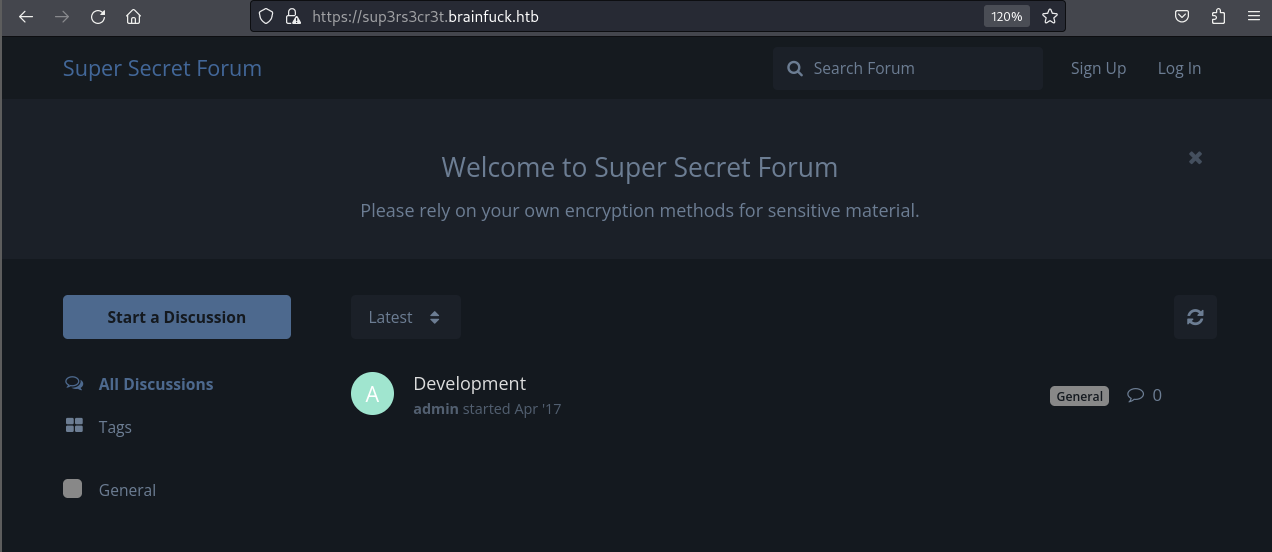The width and height of the screenshot is (1272, 552).
Task: Reload the current page
Action: click(x=97, y=16)
